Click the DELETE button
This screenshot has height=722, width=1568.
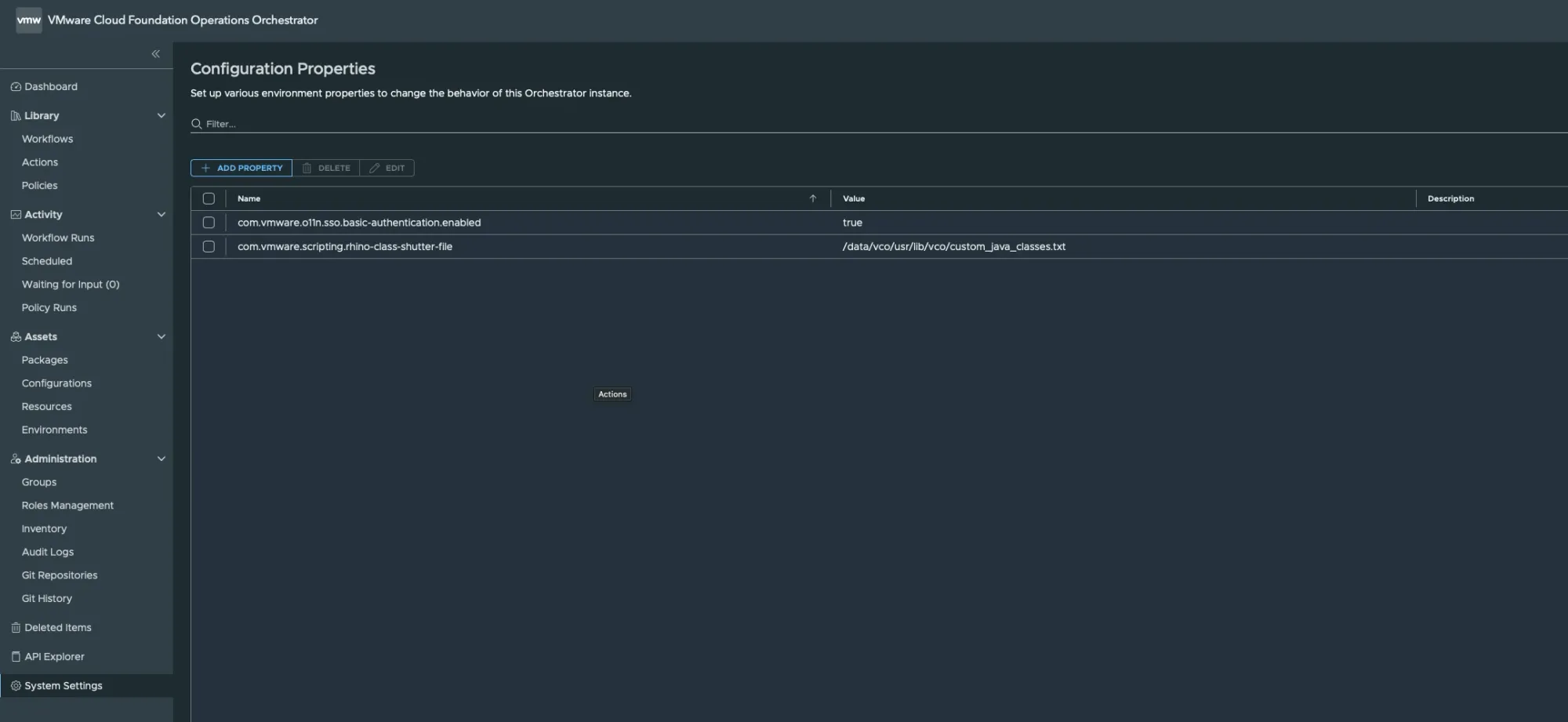tap(326, 169)
